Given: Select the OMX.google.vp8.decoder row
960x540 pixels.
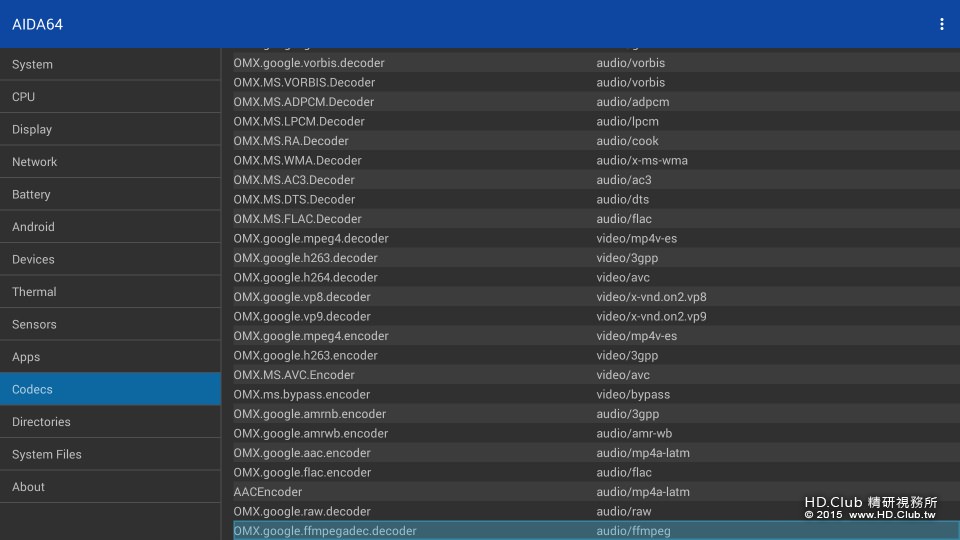Looking at the screenshot, I should coord(596,297).
